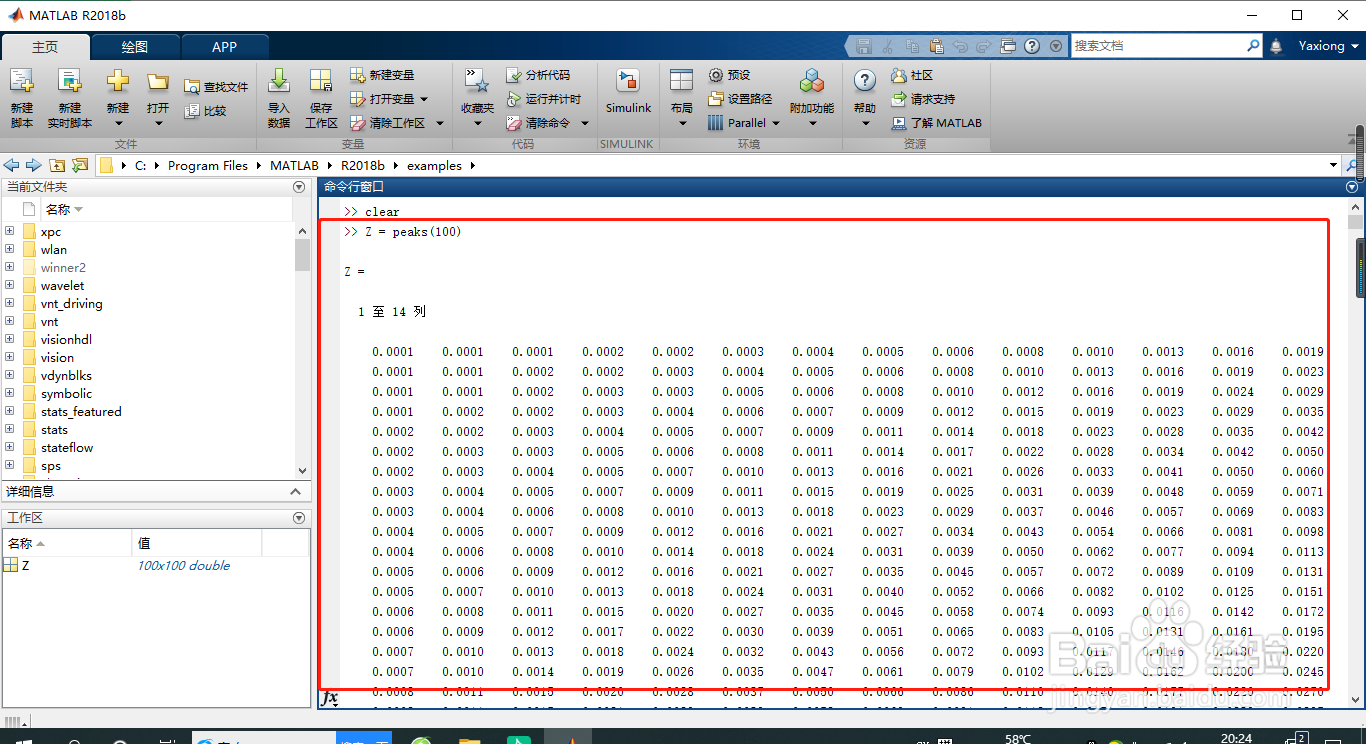Click the browse for folder icon

pyautogui.click(x=80, y=165)
